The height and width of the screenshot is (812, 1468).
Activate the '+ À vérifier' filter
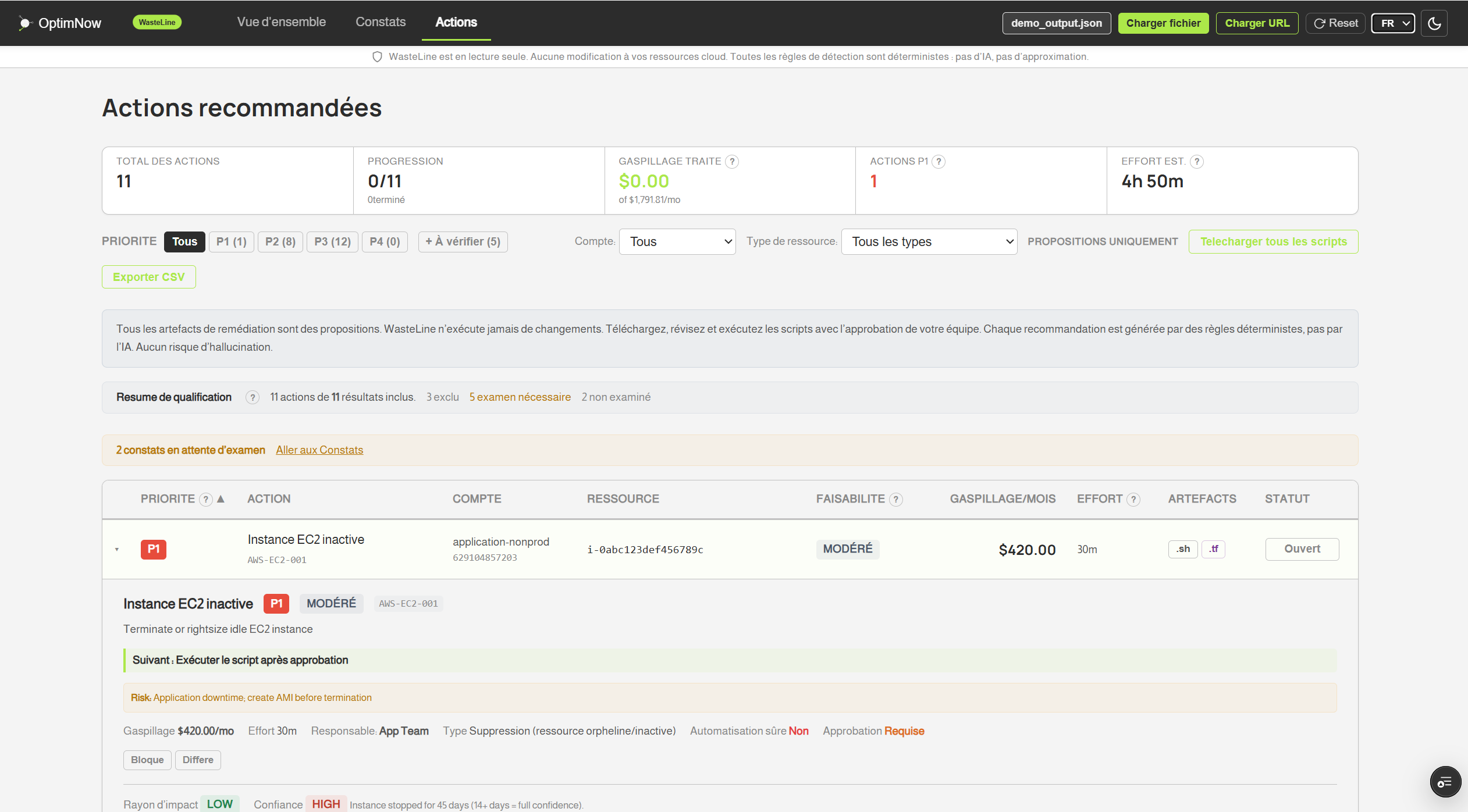[463, 241]
